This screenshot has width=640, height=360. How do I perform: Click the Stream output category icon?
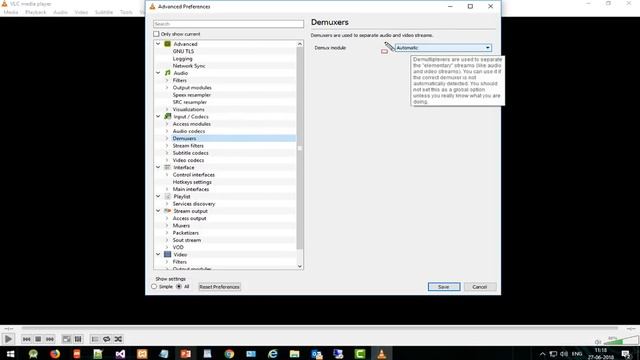click(167, 211)
